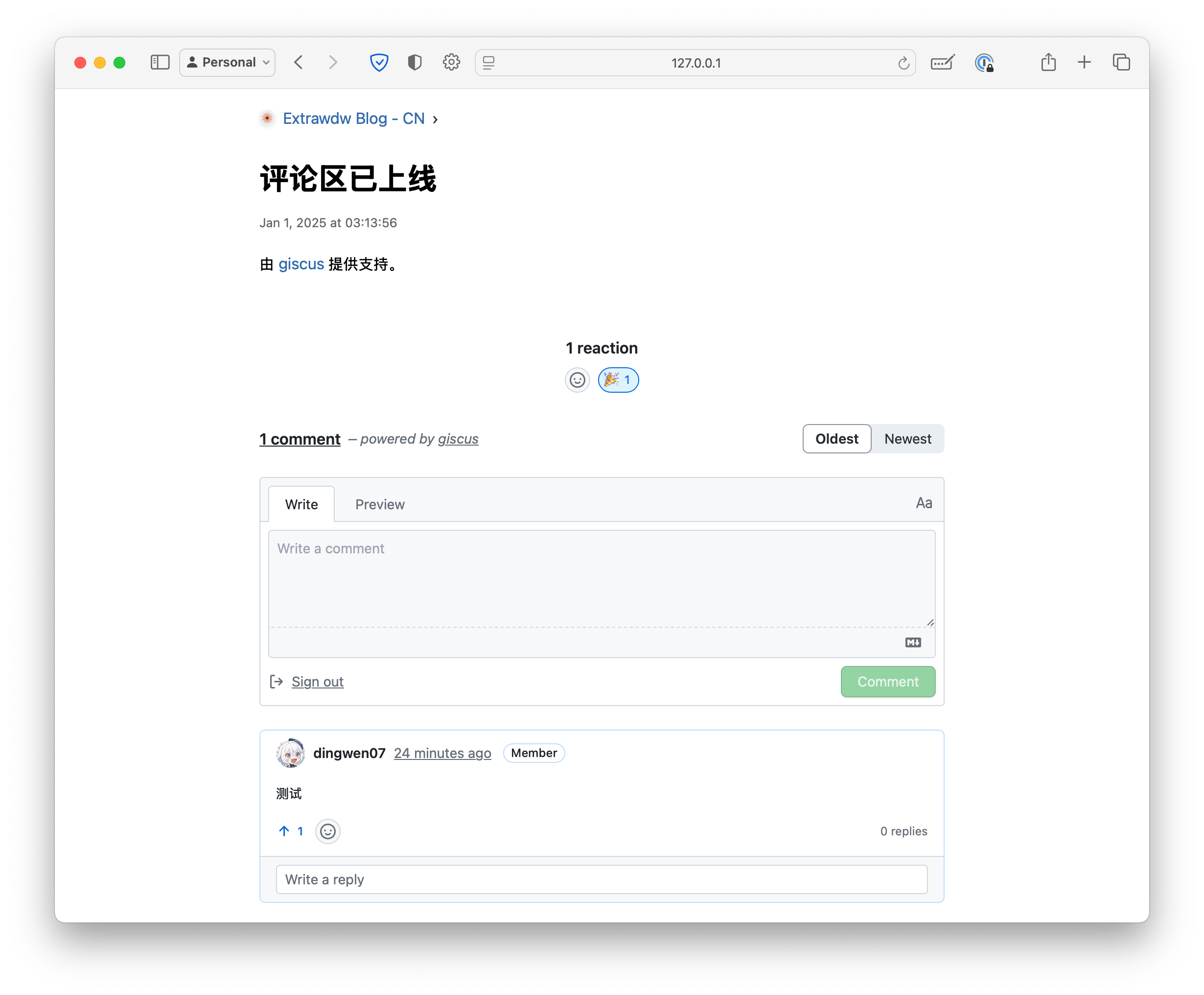Viewport: 1204px width, 995px height.
Task: Open the Share menu in Safari toolbar
Action: pos(1048,63)
